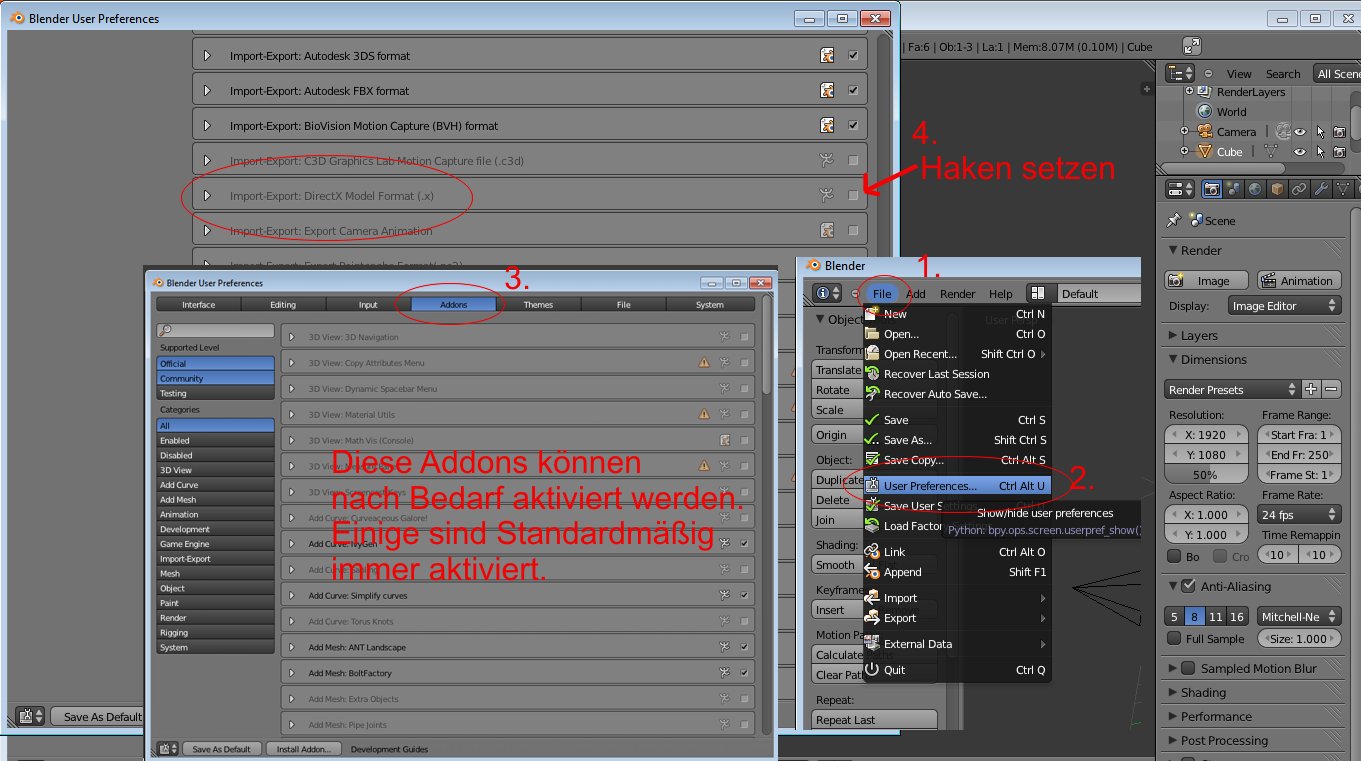Adjust the X: 1920 resolution field
Screen dimensions: 1361x761
[x=1207, y=435]
